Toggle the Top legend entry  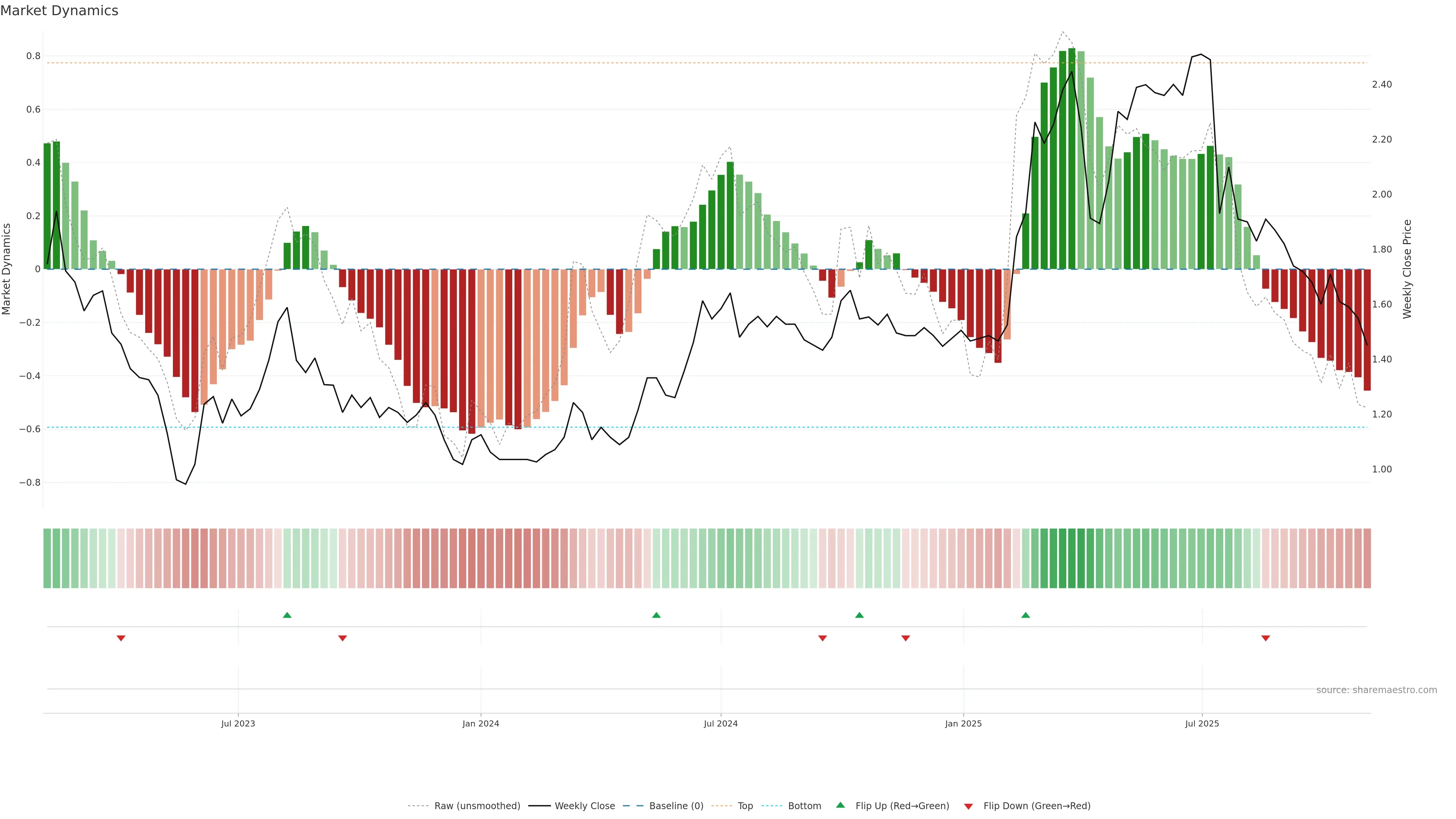pos(745,806)
